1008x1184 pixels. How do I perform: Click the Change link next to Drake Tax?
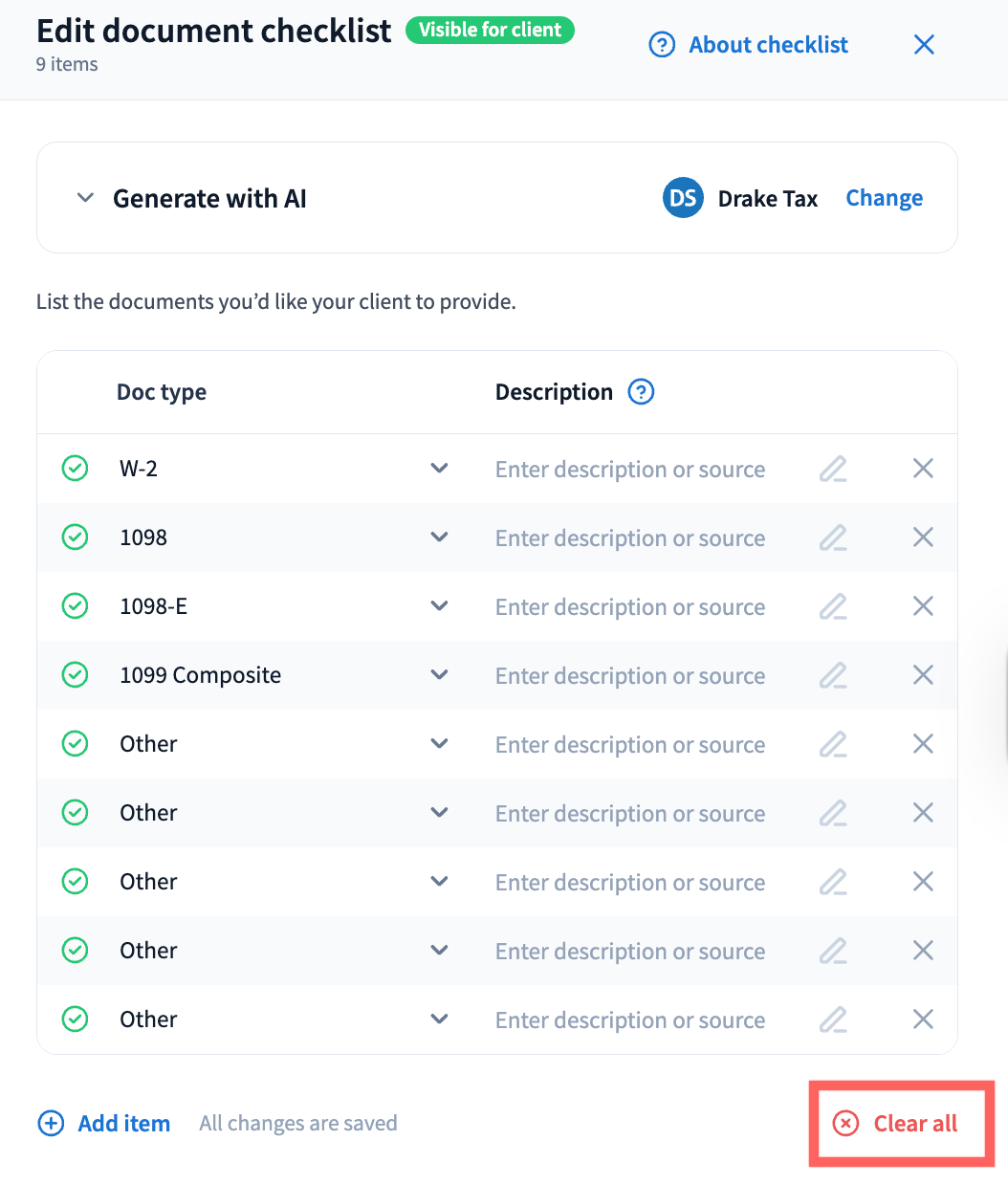coord(884,198)
